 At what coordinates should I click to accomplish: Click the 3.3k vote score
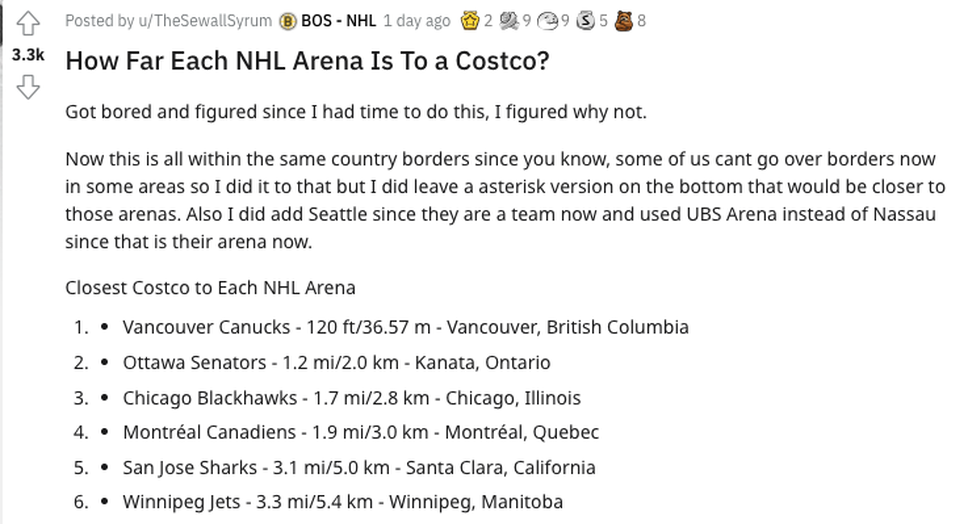pos(28,55)
